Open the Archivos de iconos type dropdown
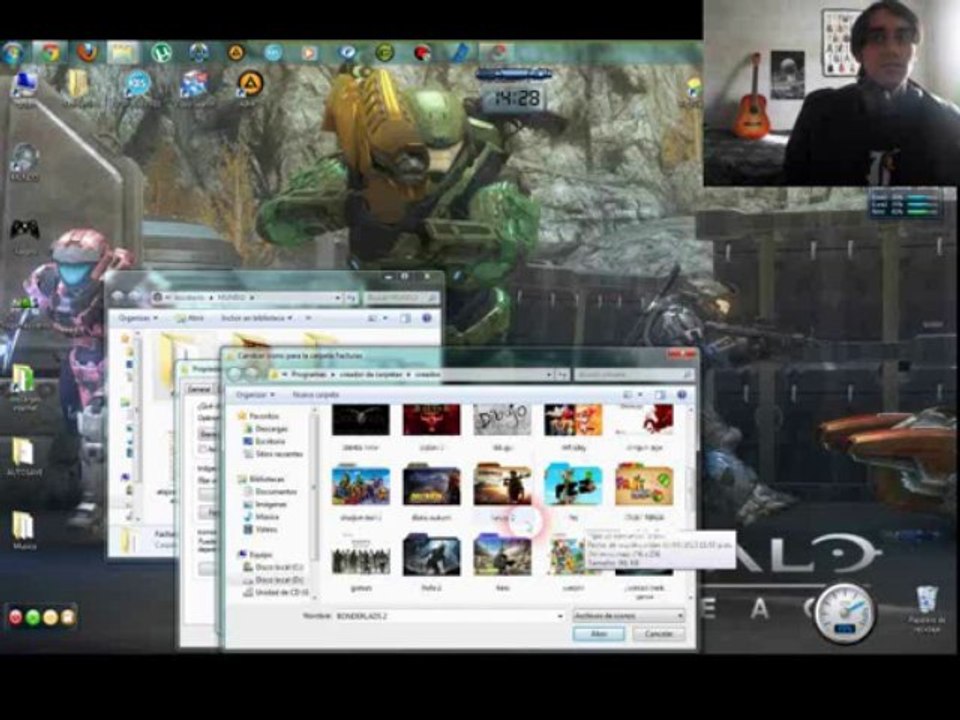The width and height of the screenshot is (960, 720). tap(629, 616)
